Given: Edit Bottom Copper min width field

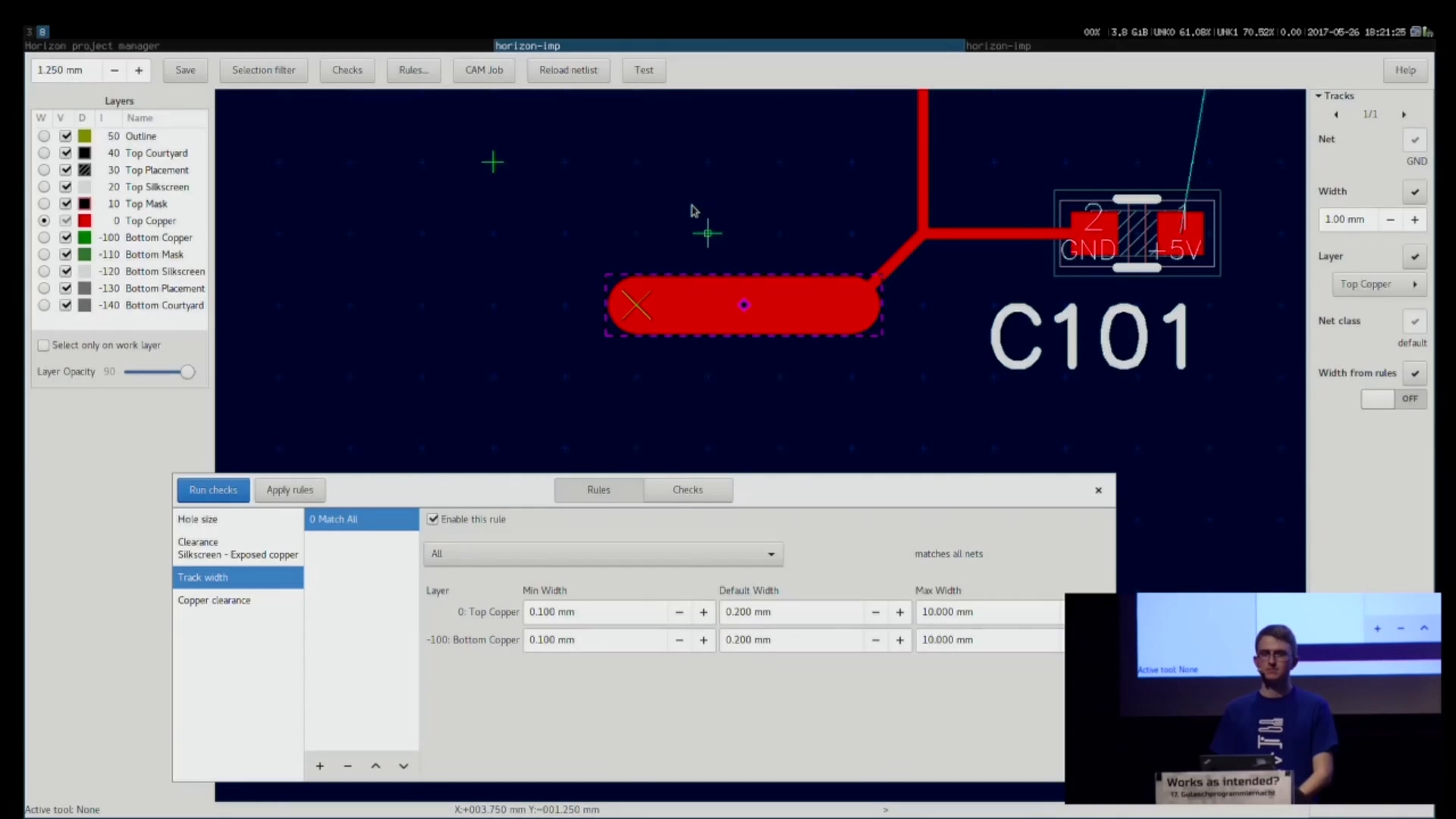Looking at the screenshot, I should (595, 641).
